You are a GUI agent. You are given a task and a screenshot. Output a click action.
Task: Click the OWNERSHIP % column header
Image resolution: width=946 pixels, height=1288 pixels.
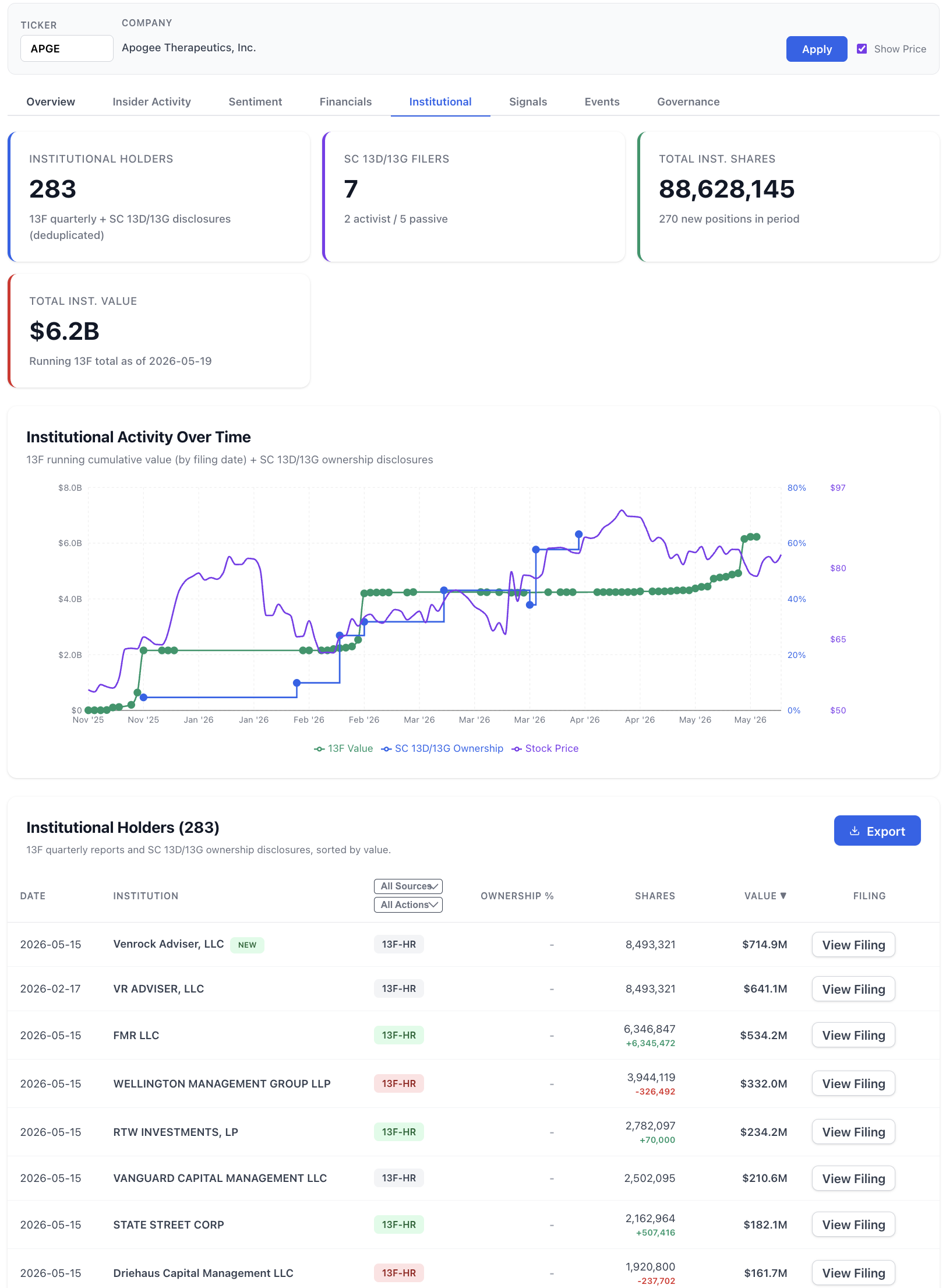coord(517,896)
